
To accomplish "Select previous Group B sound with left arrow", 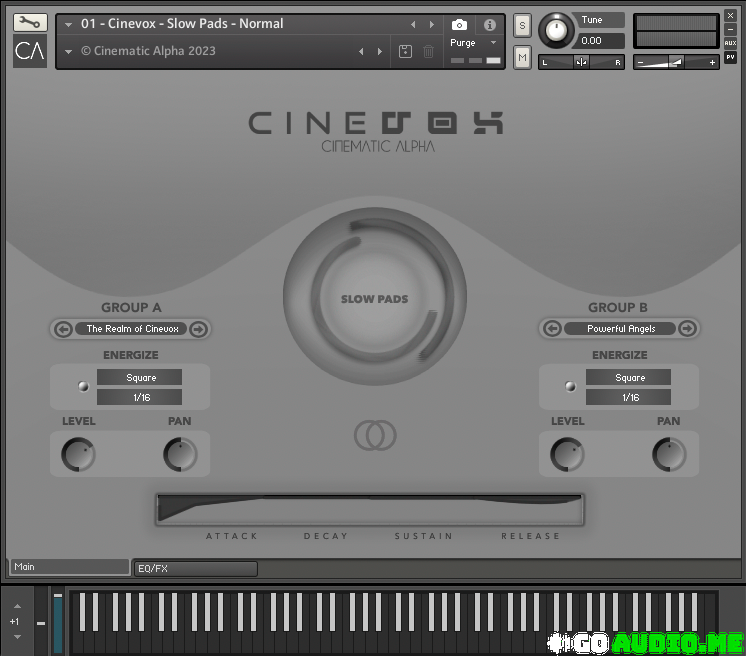I will point(551,329).
